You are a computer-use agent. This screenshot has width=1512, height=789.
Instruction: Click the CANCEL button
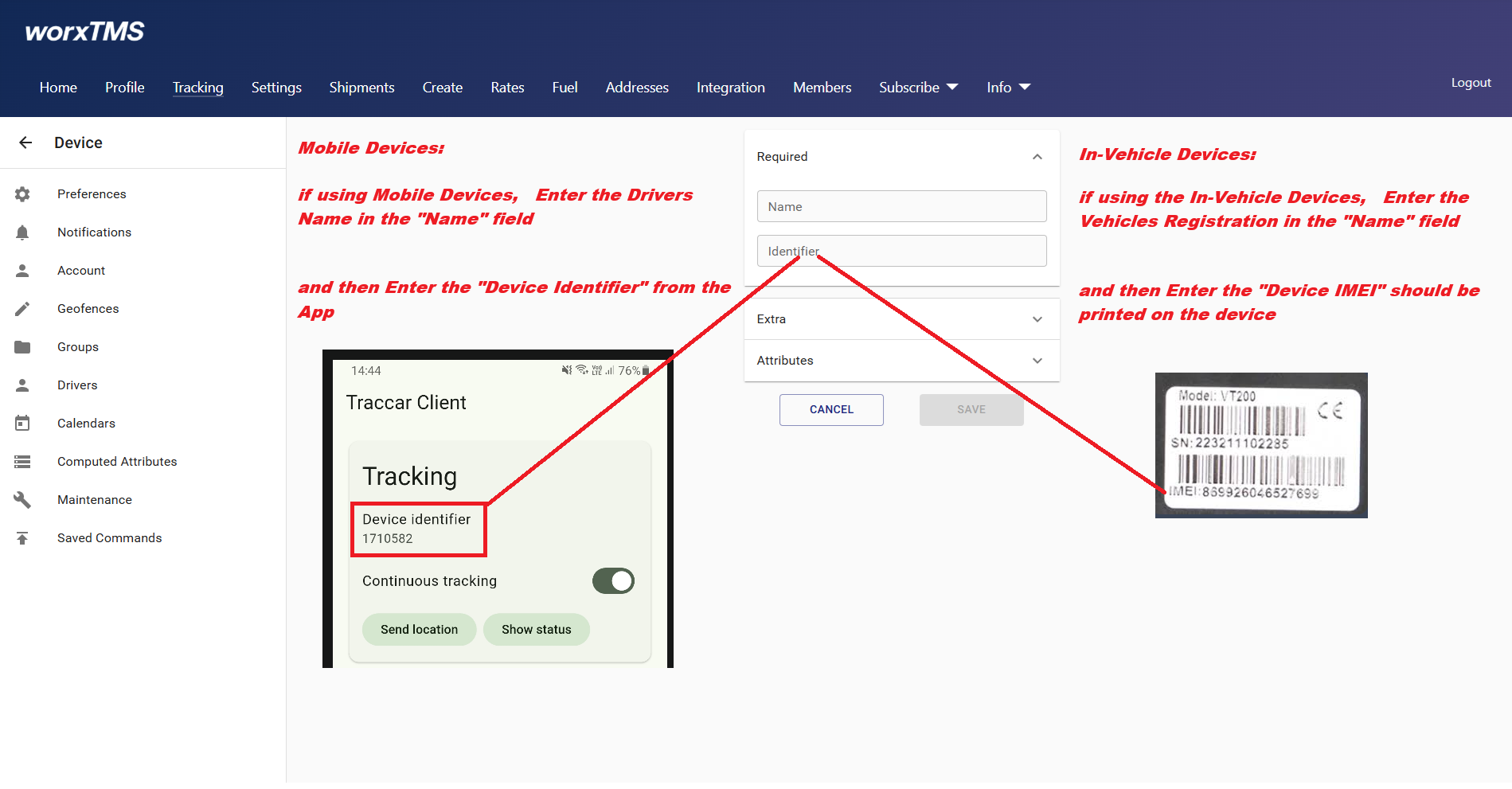tap(830, 409)
